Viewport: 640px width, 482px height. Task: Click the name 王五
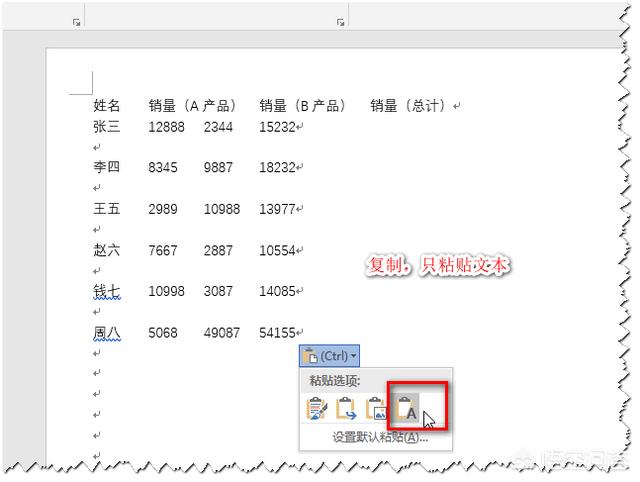[107, 209]
